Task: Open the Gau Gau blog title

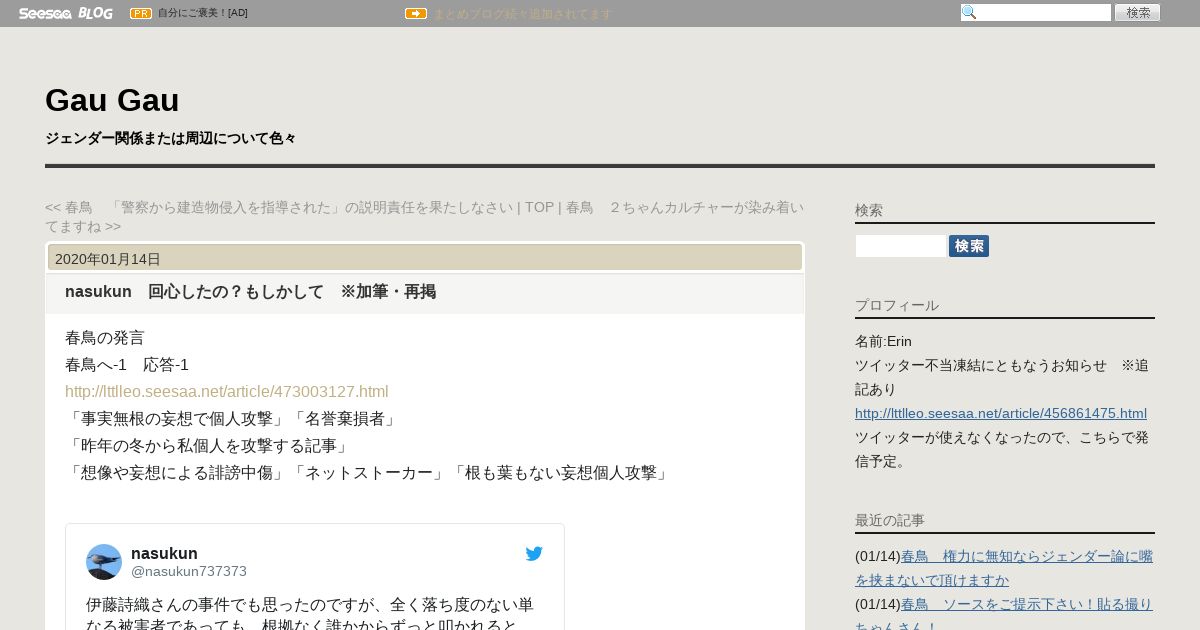Action: (x=112, y=100)
